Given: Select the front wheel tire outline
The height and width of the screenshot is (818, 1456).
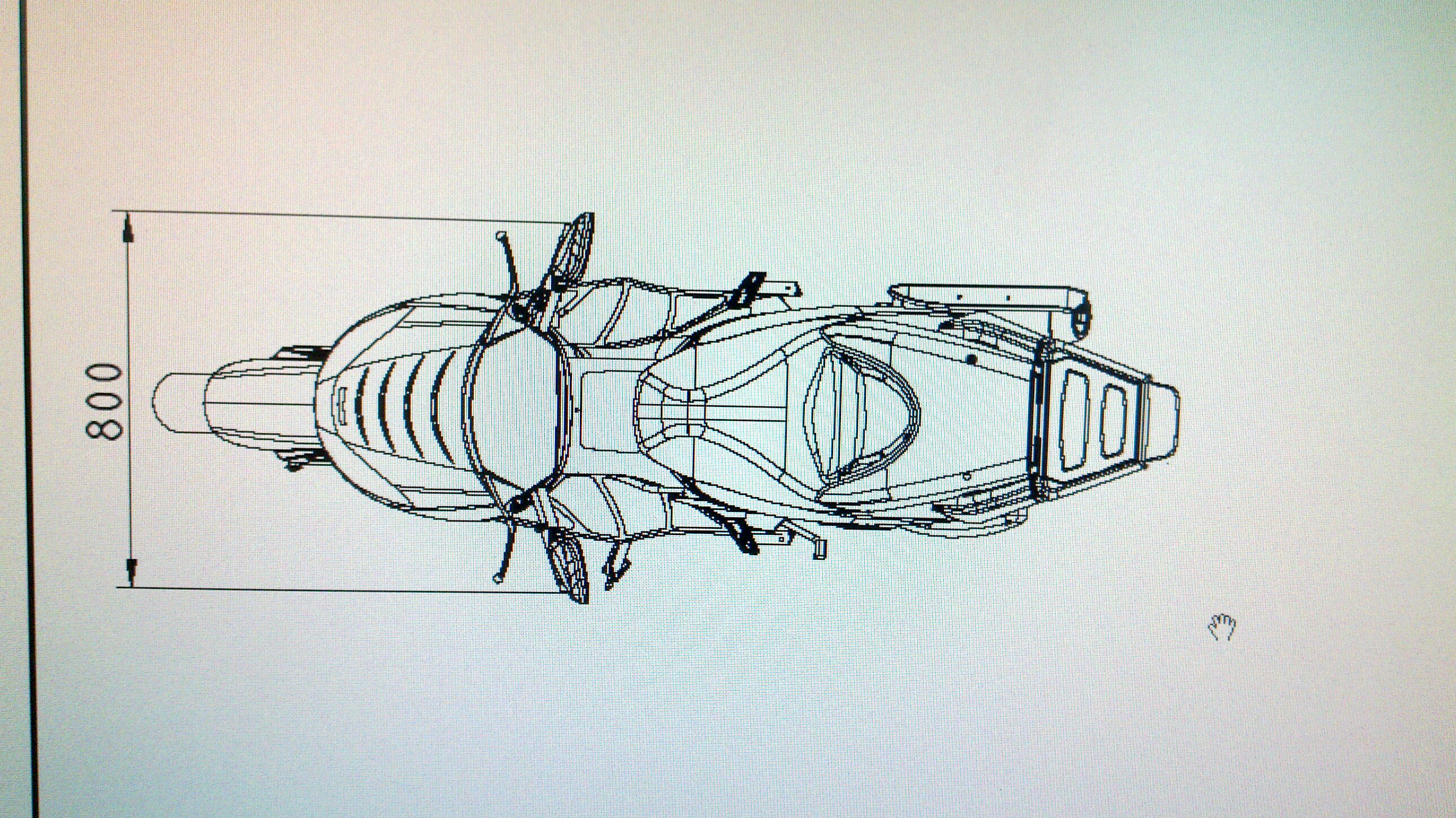Looking at the screenshot, I should (x=180, y=403).
